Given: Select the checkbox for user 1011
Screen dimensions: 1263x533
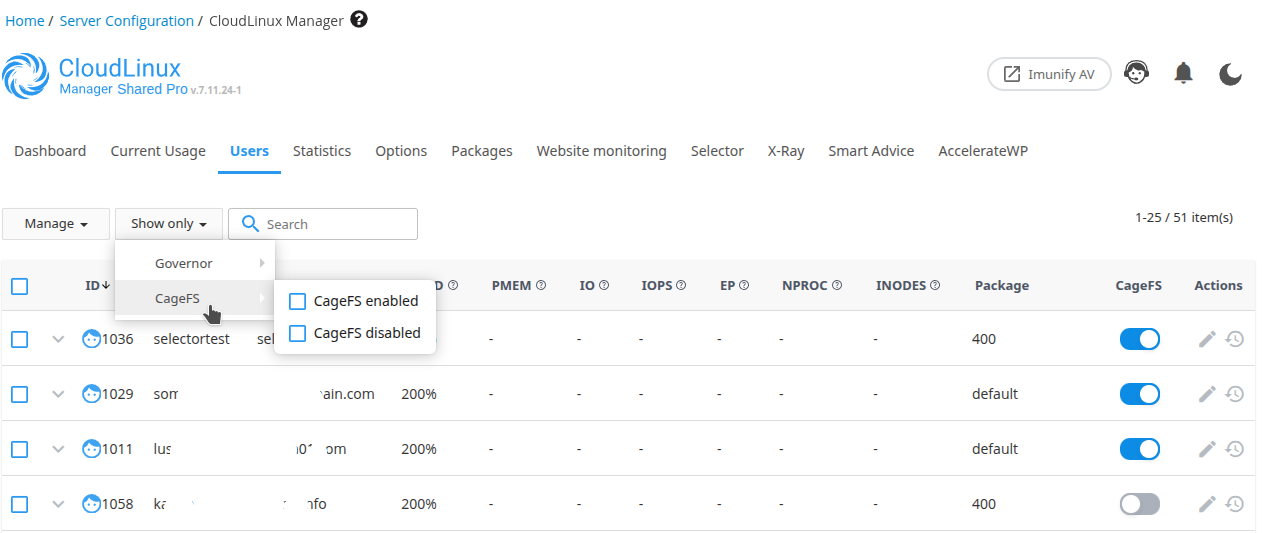Looking at the screenshot, I should click(x=20, y=449).
